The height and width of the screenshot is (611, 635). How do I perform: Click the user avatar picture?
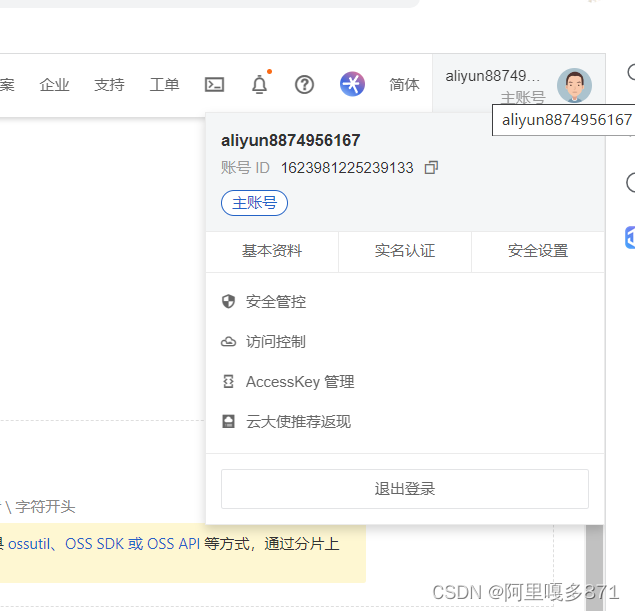point(574,85)
